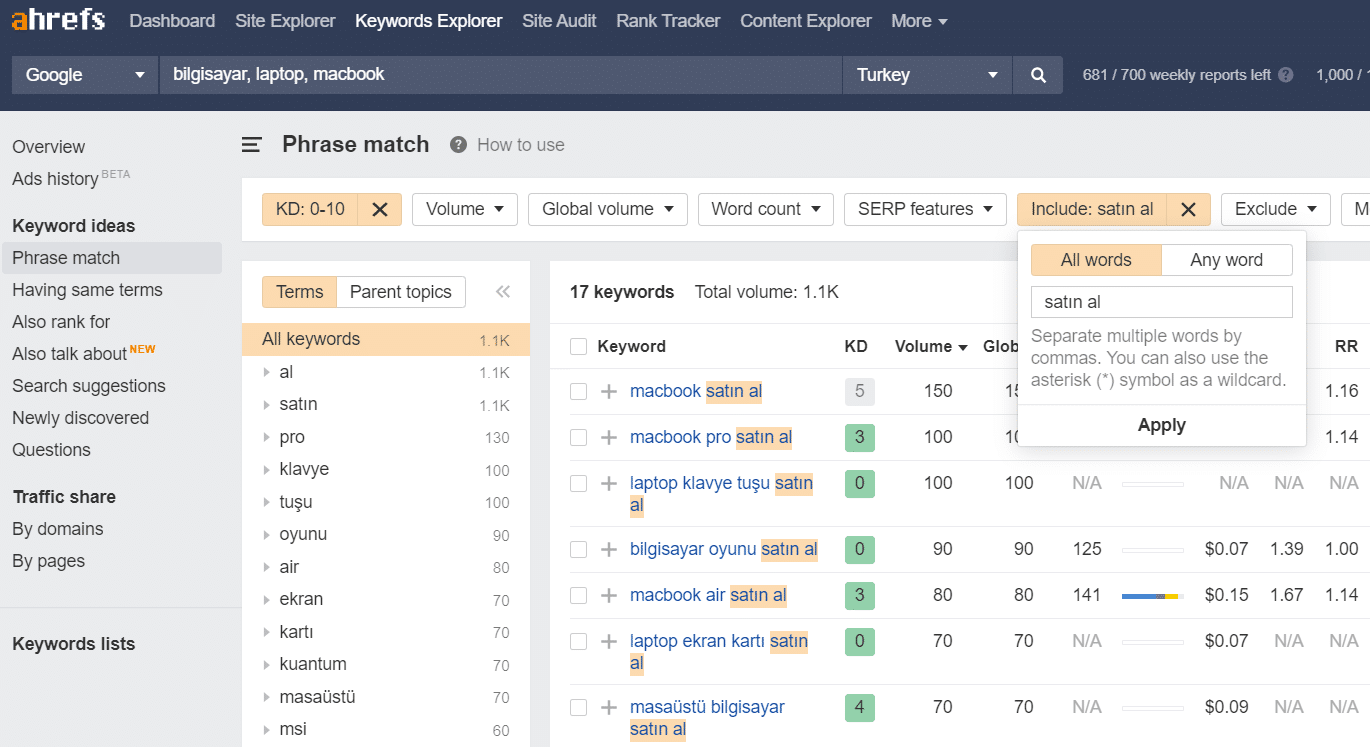Add bilgisayar oyunu satın al to list

click(609, 550)
